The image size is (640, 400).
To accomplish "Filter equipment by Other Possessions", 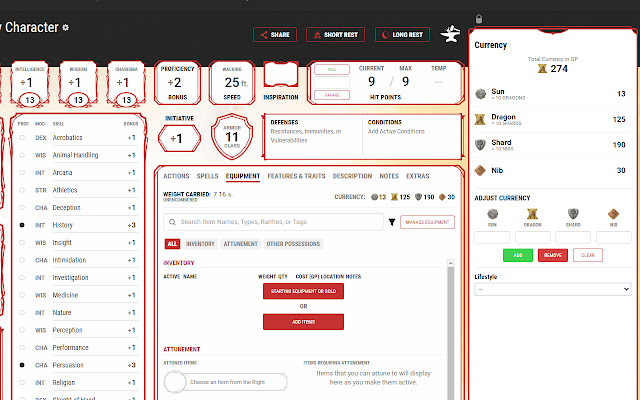I will click(293, 244).
